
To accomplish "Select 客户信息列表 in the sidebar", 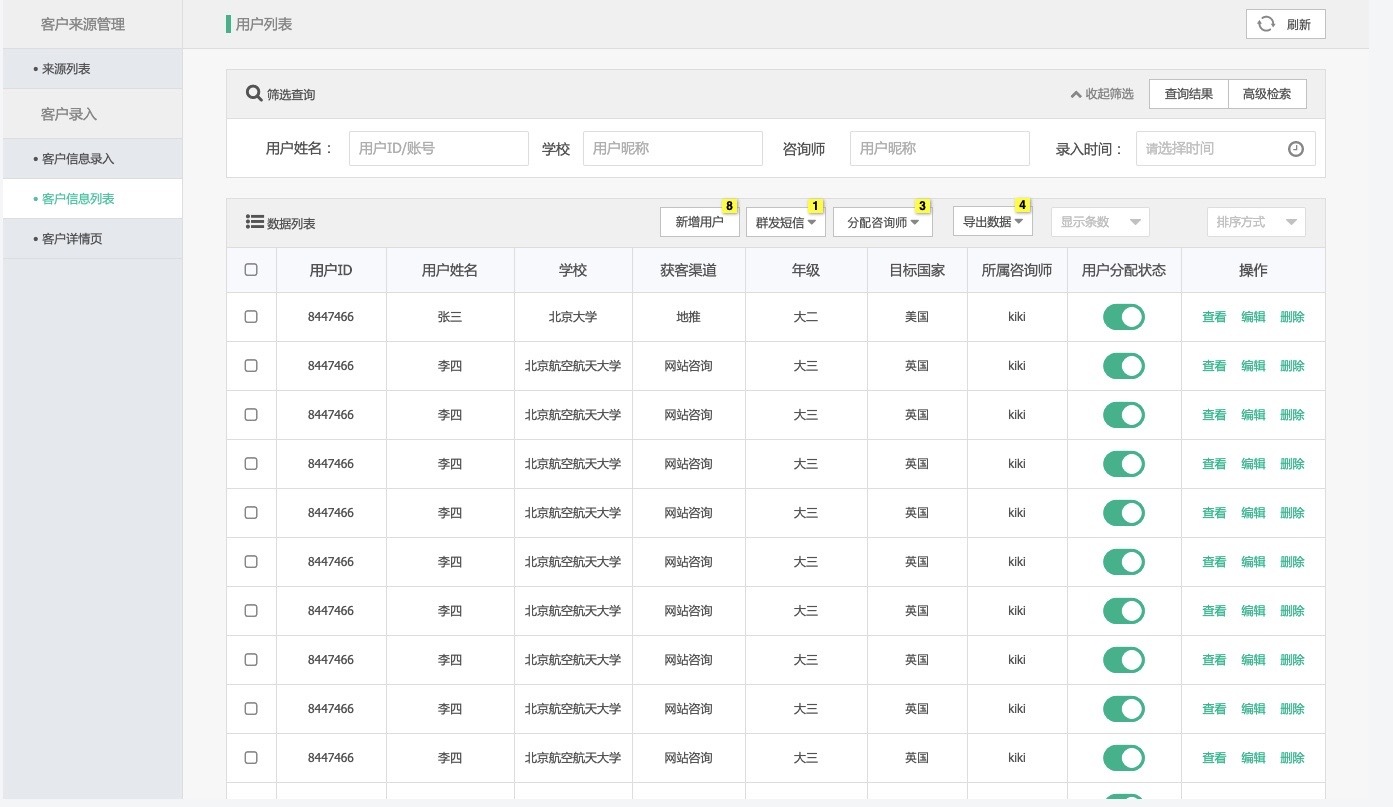I will point(92,199).
